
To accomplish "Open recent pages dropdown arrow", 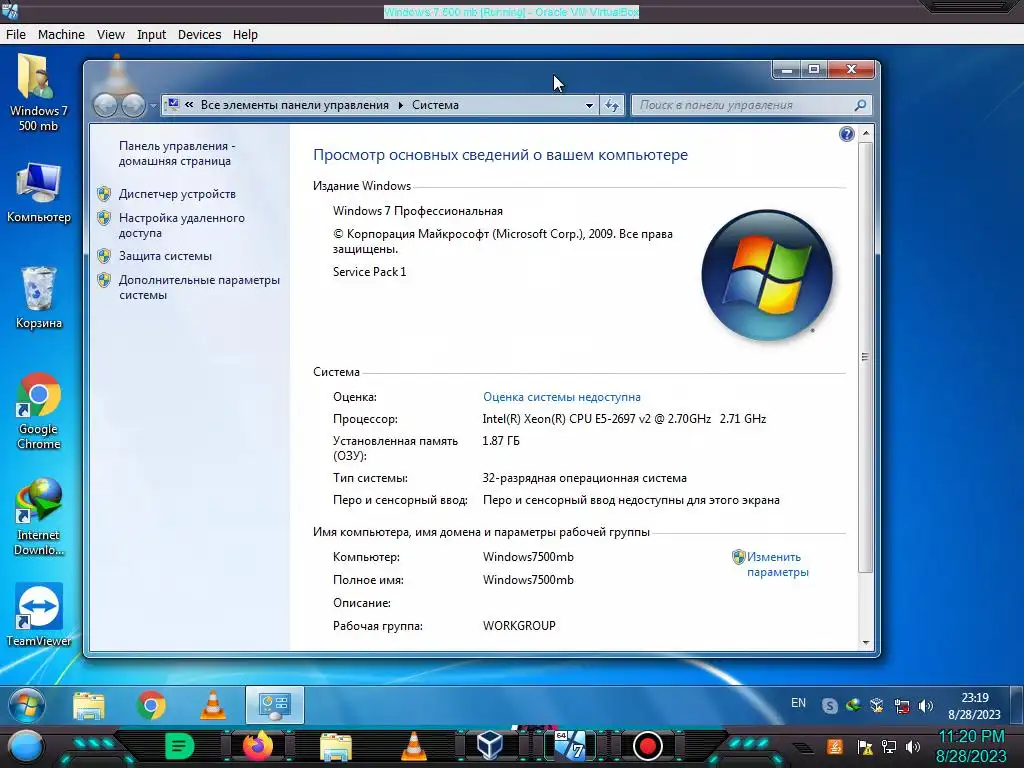I will click(x=153, y=105).
